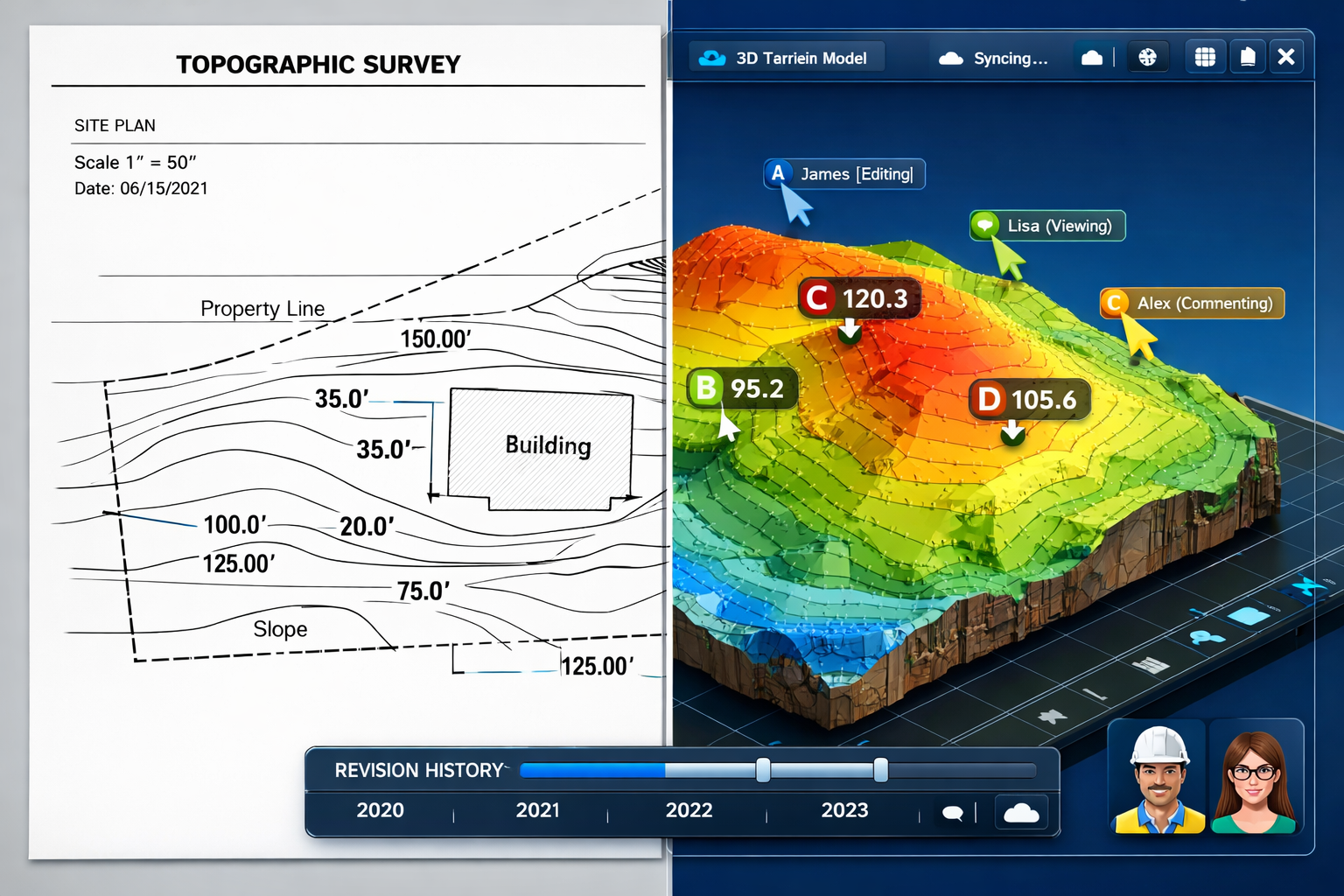Viewport: 1344px width, 896px height.
Task: Select year 2022 on the revision timeline
Action: pyautogui.click(x=689, y=811)
